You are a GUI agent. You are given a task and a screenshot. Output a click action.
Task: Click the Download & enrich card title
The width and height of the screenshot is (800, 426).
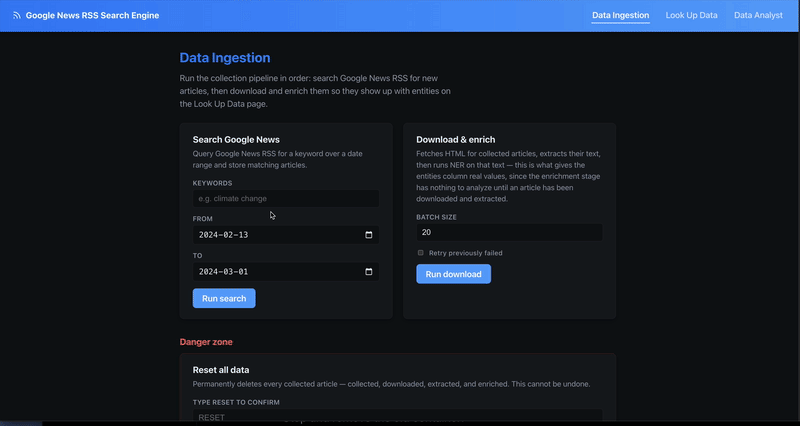click(456, 139)
